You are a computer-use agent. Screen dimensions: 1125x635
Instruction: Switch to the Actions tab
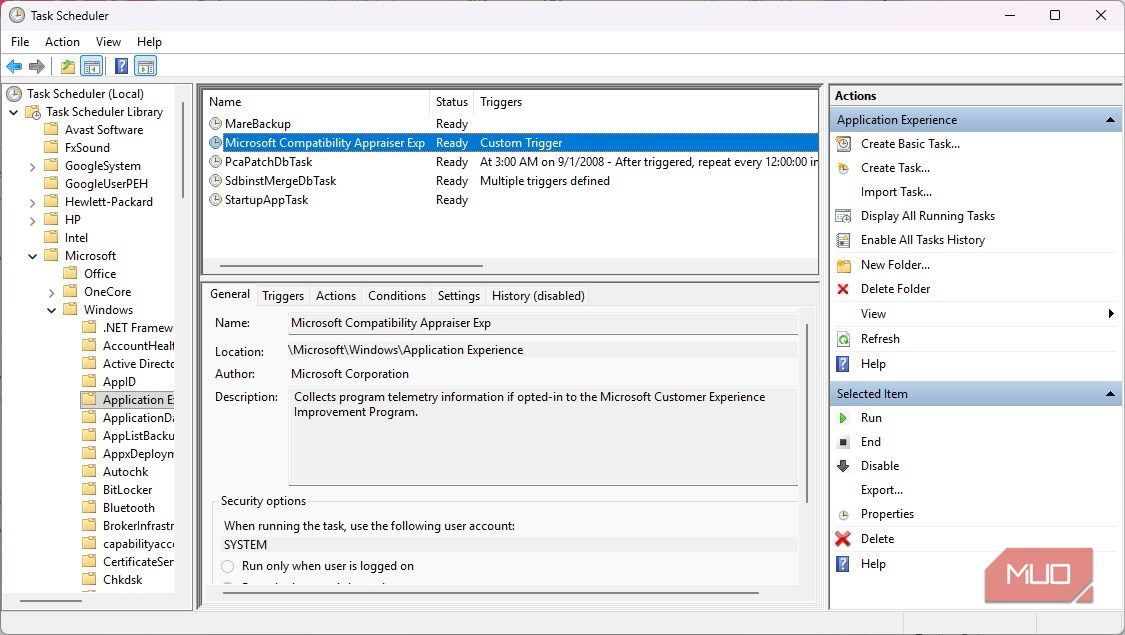(336, 296)
